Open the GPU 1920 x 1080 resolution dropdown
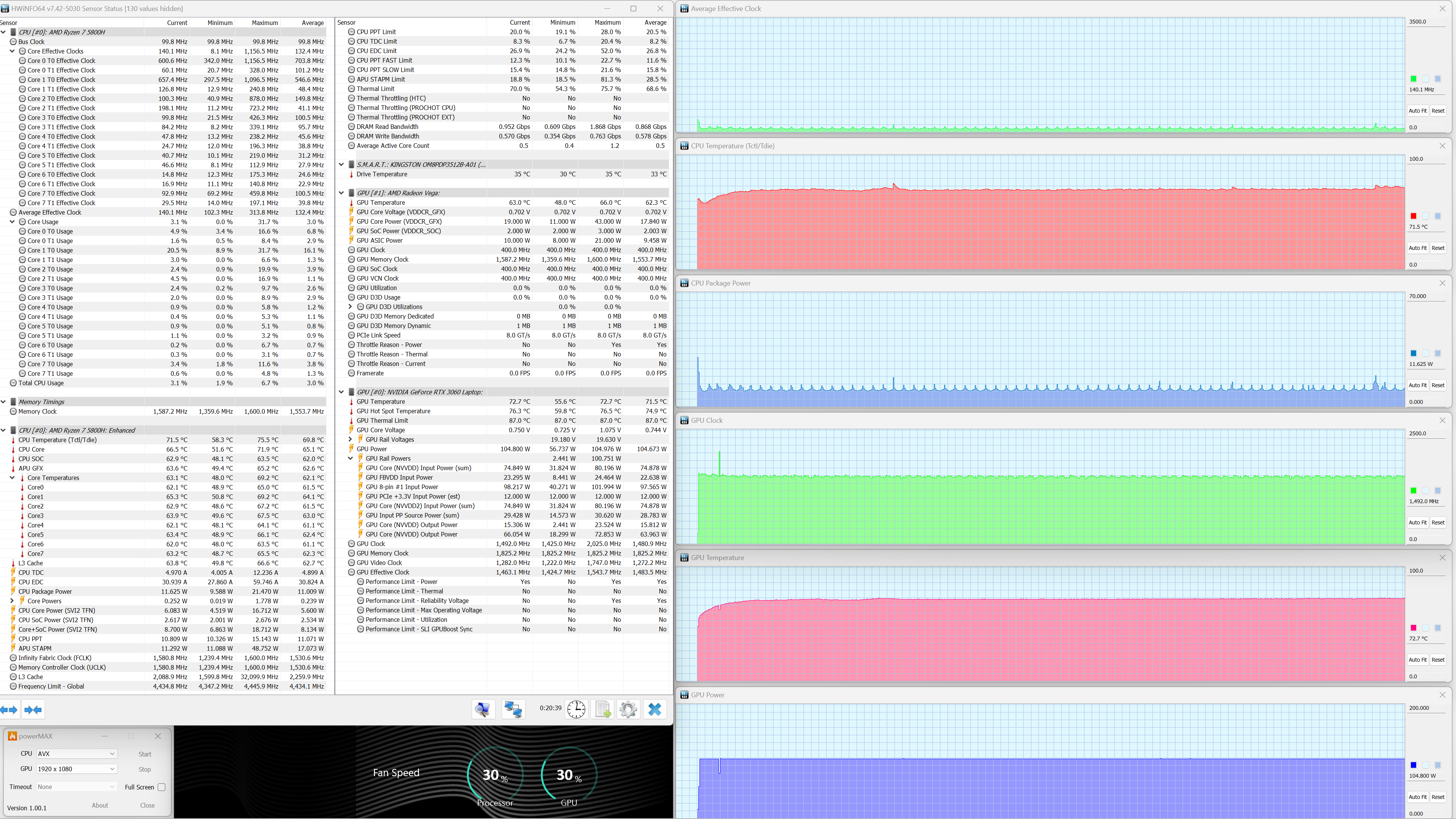This screenshot has height=819, width=1456. (76, 769)
